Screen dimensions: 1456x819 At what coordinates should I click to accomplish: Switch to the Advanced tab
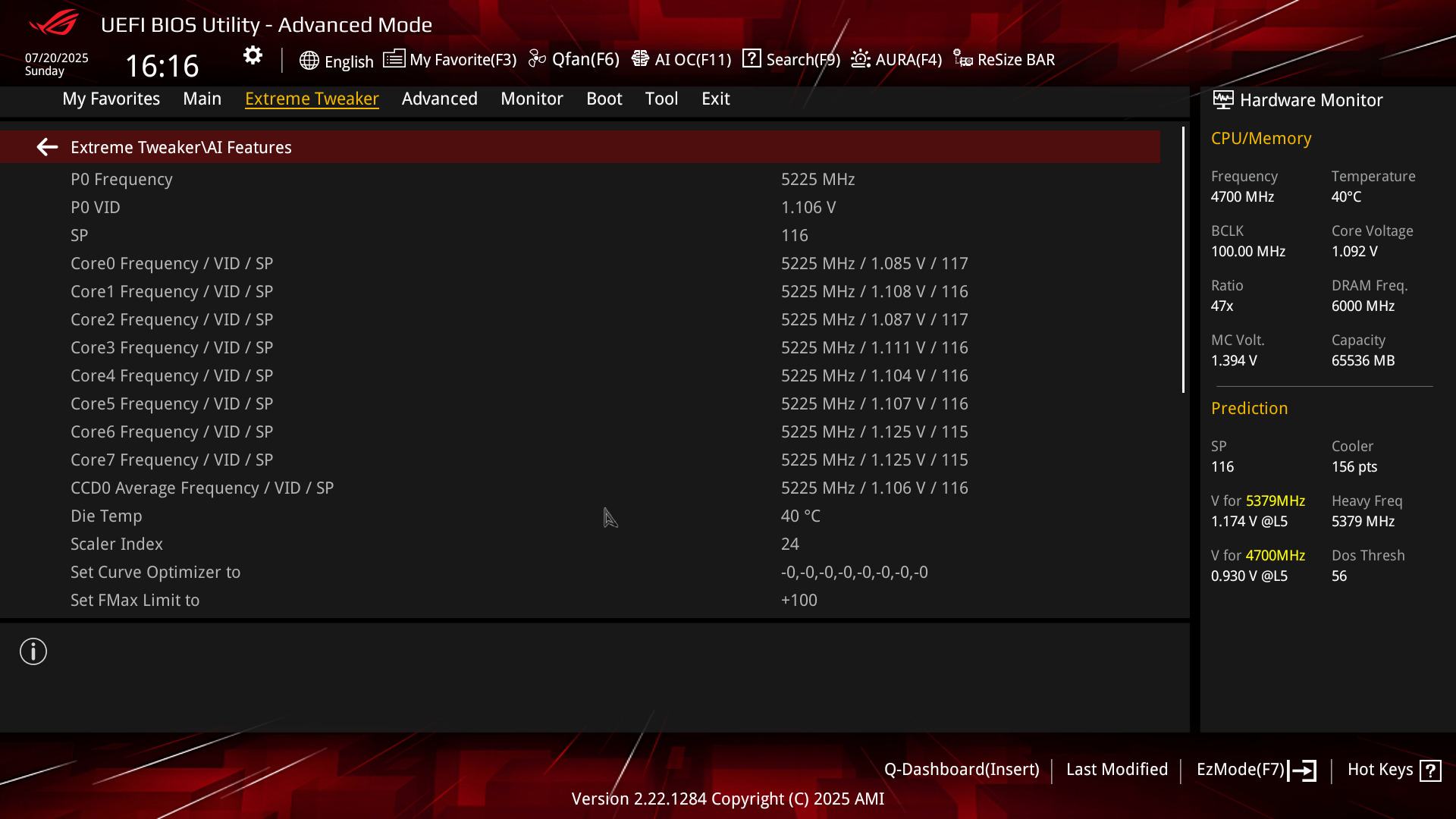[x=439, y=99]
